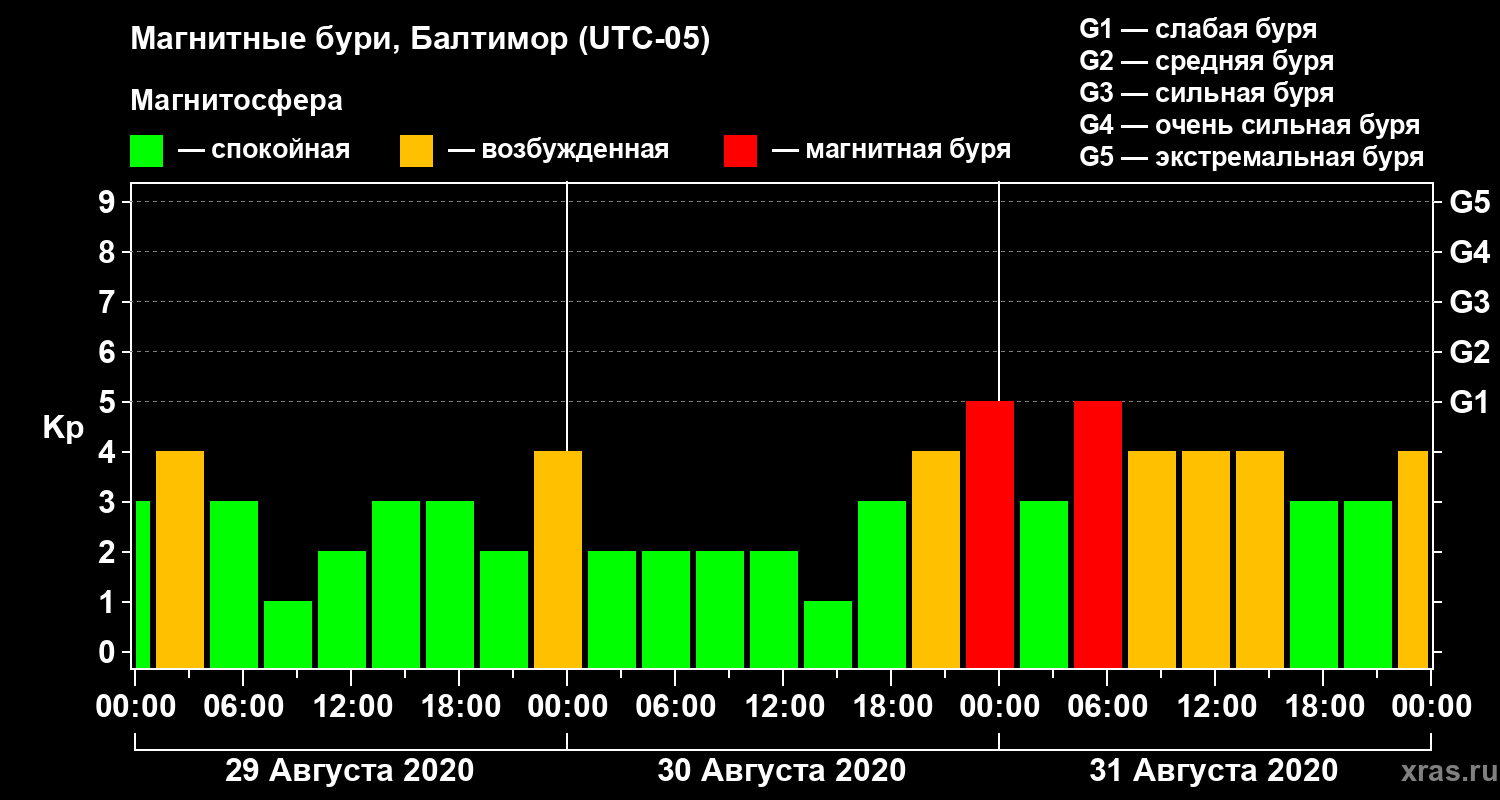Click the line 'G5 — экстремальная буря'
The image size is (1500, 800).
[1251, 157]
